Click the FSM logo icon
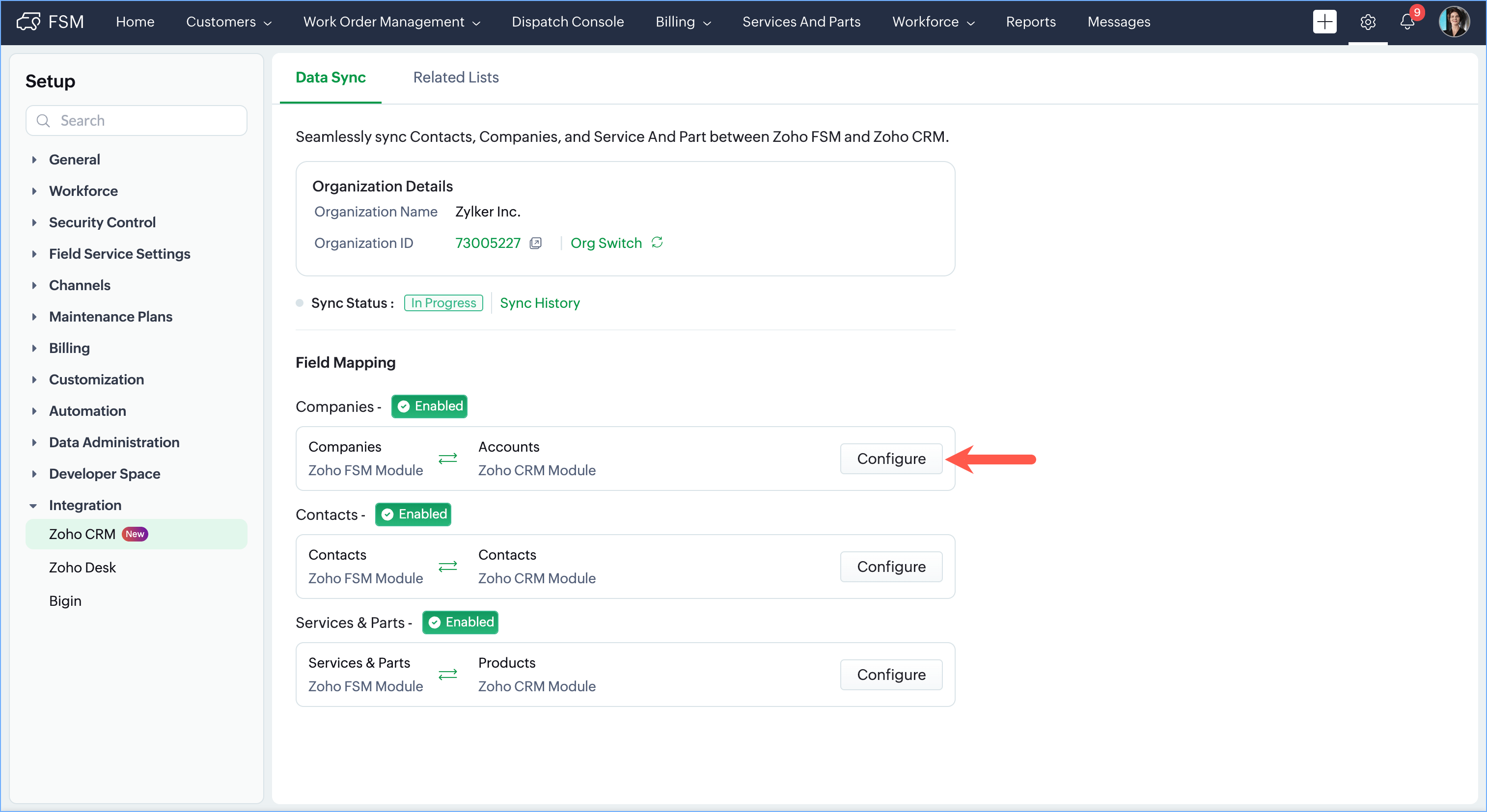 pos(28,22)
